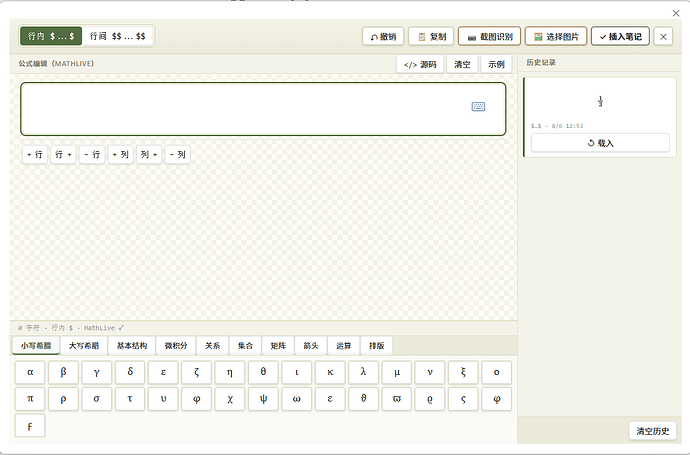Insert the tau τ symbol
This screenshot has height=455, width=690.
click(x=130, y=399)
